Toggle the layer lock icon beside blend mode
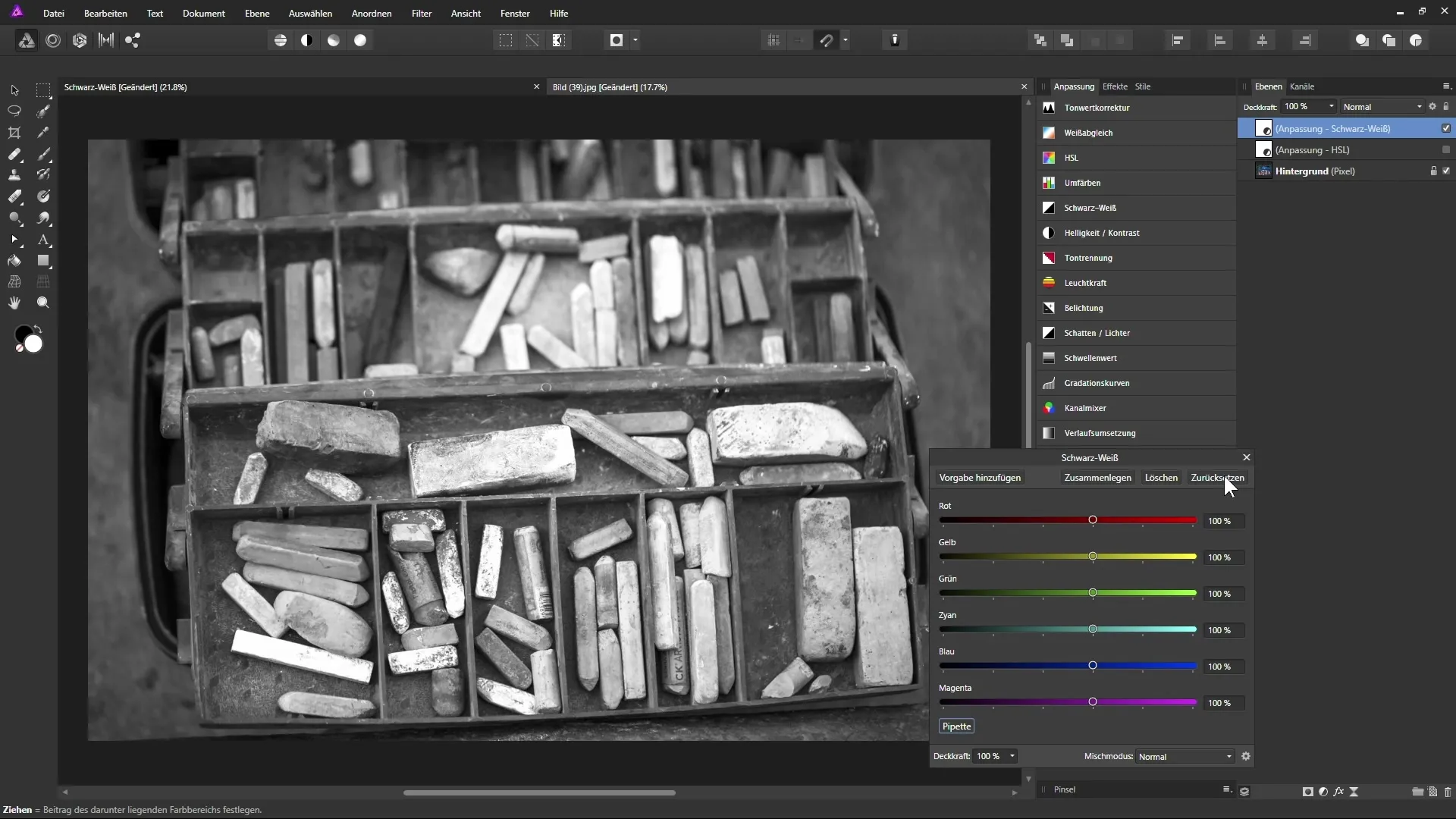Screen dimensions: 1456x819 coord(1446,107)
